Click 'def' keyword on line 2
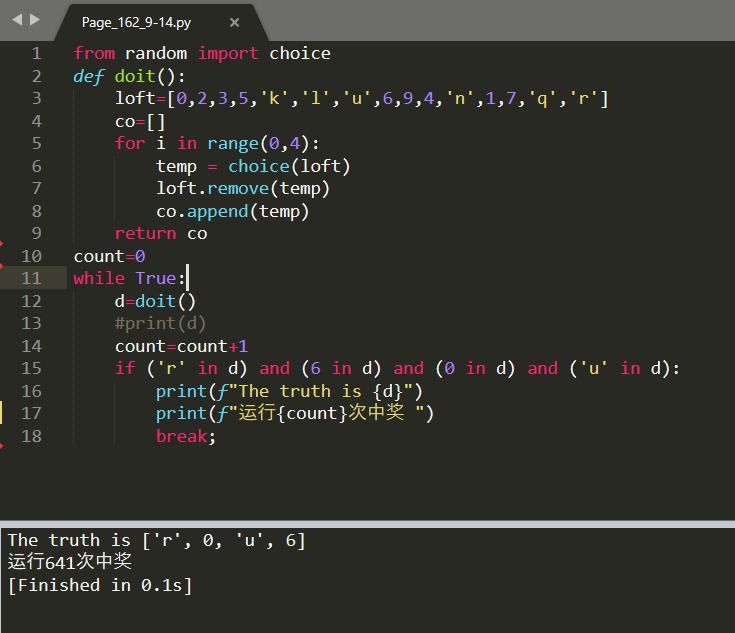Viewport: 735px width, 633px height. (89, 76)
